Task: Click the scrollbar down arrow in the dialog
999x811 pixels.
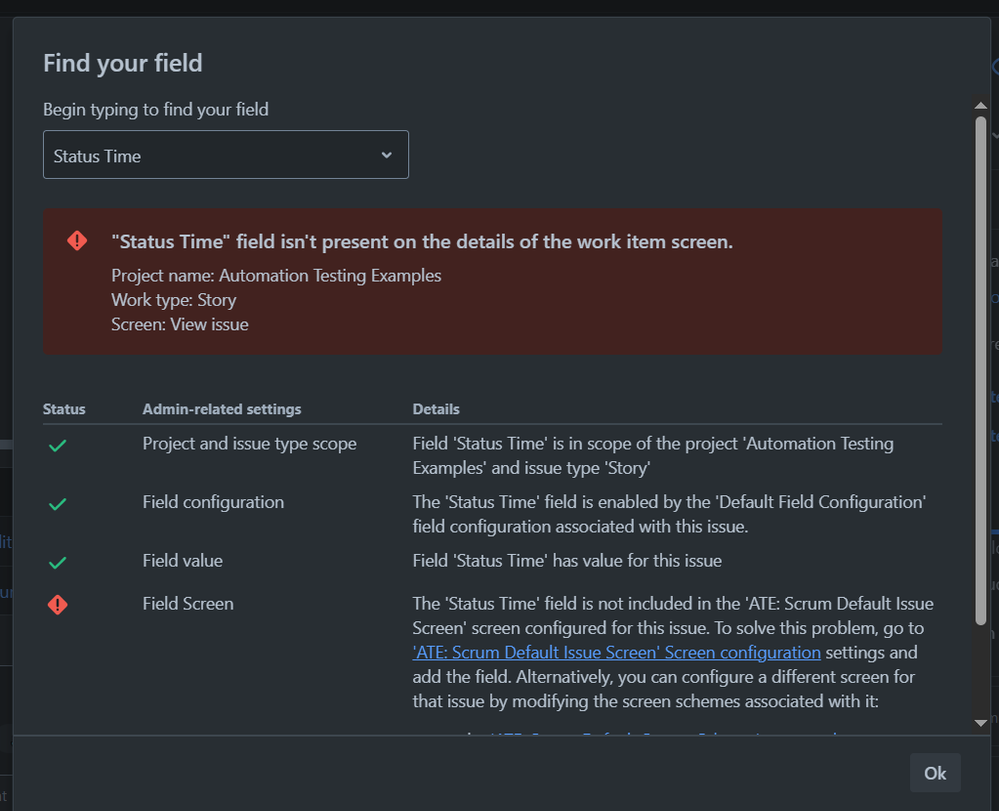Action: [x=981, y=722]
